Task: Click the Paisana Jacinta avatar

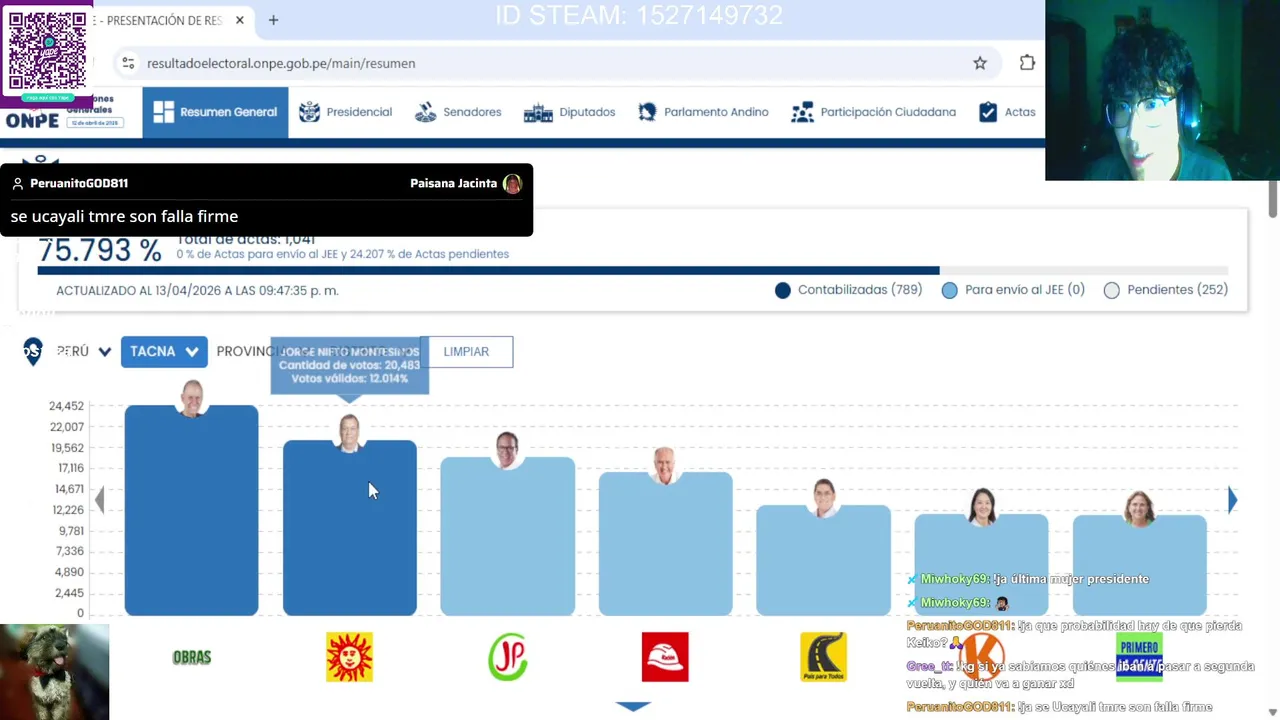Action: [512, 184]
